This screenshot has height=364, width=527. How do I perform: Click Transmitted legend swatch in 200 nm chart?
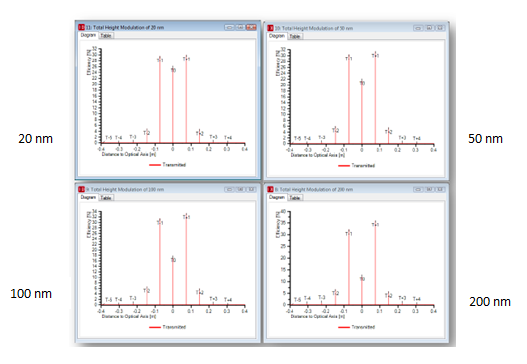tap(344, 327)
